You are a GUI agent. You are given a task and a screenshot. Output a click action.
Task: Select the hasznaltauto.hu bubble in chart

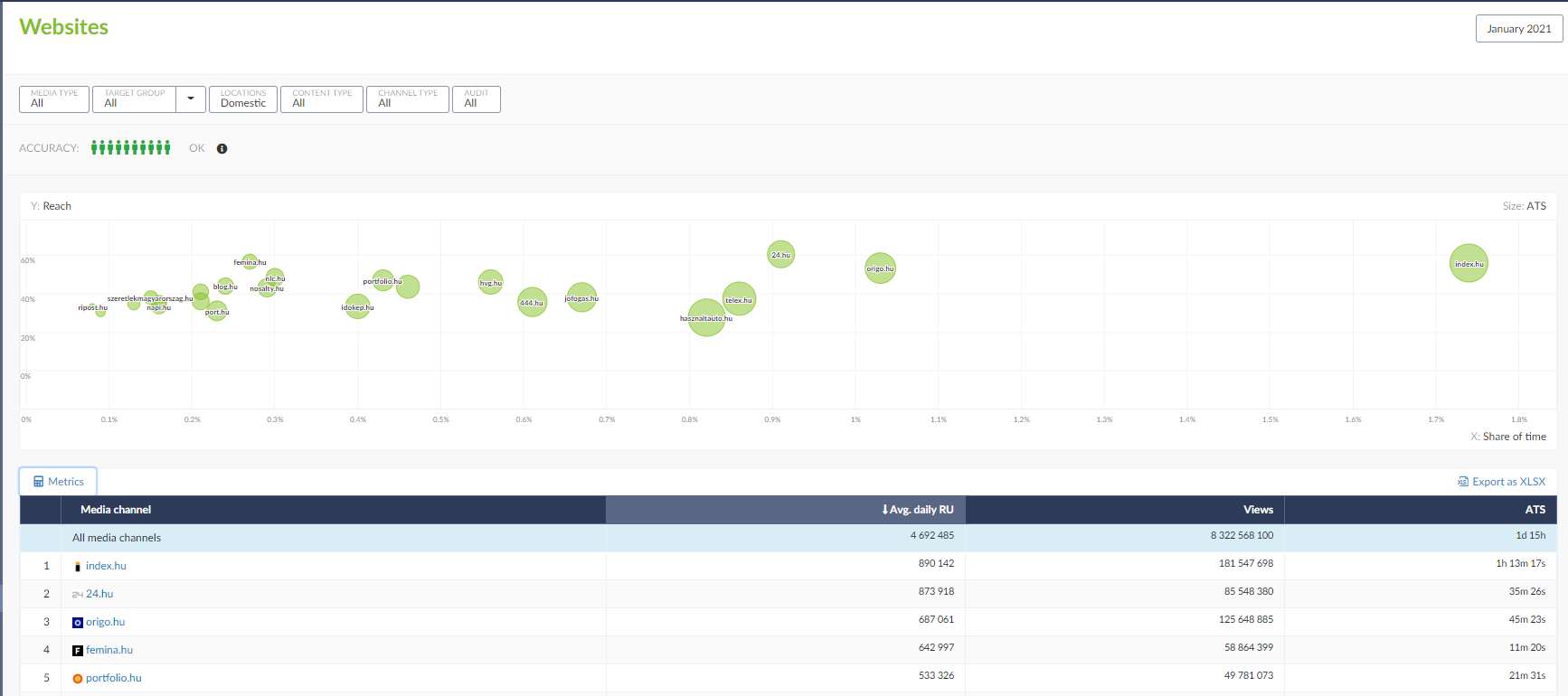tap(706, 318)
